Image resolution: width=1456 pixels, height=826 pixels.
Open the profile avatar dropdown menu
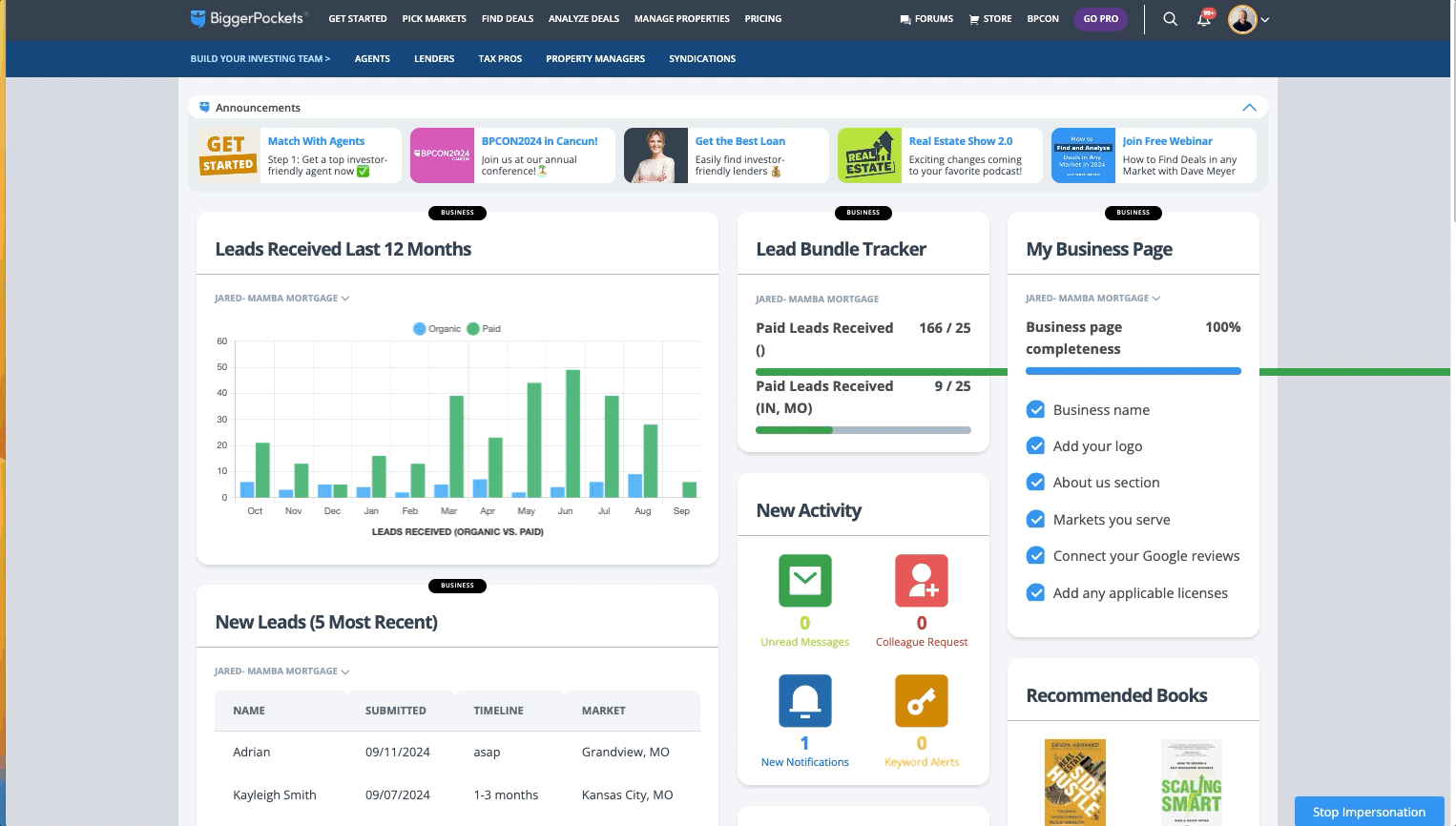[x=1241, y=19]
